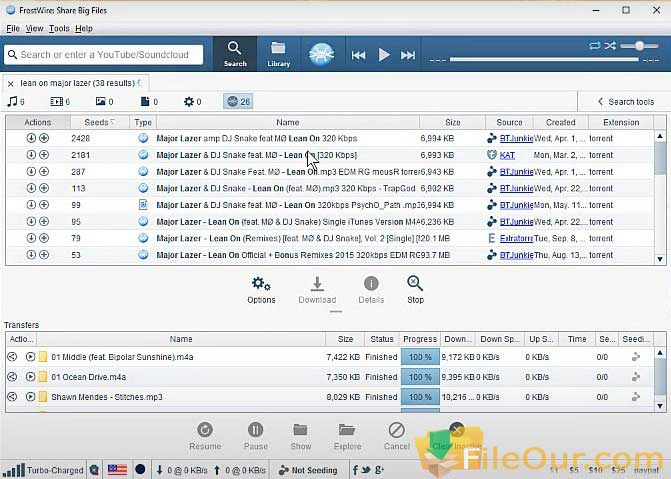Open the Library view

tap(279, 54)
